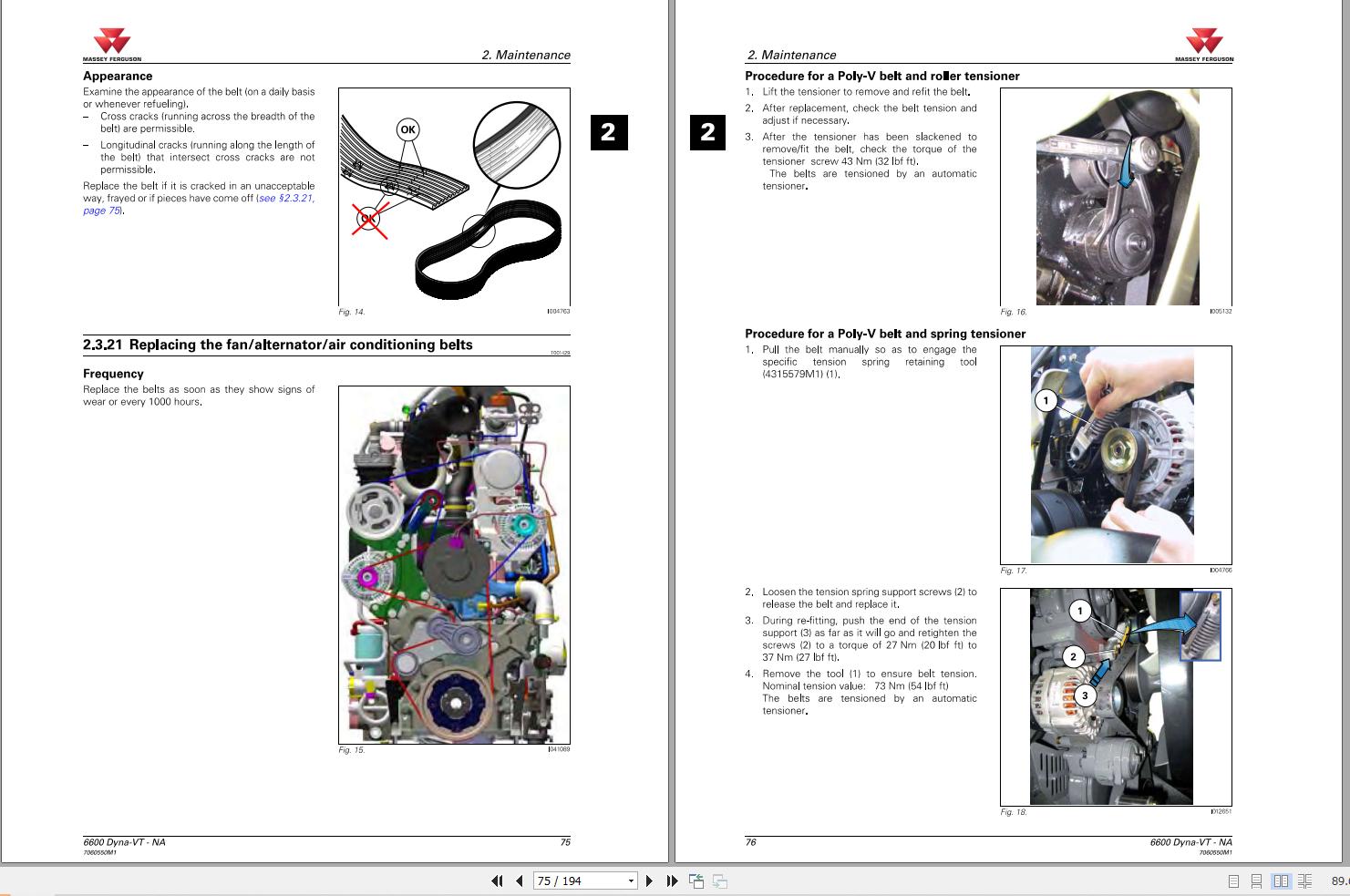Click '6600 Dyna-VT - NA' footer on page 76

click(x=1190, y=842)
